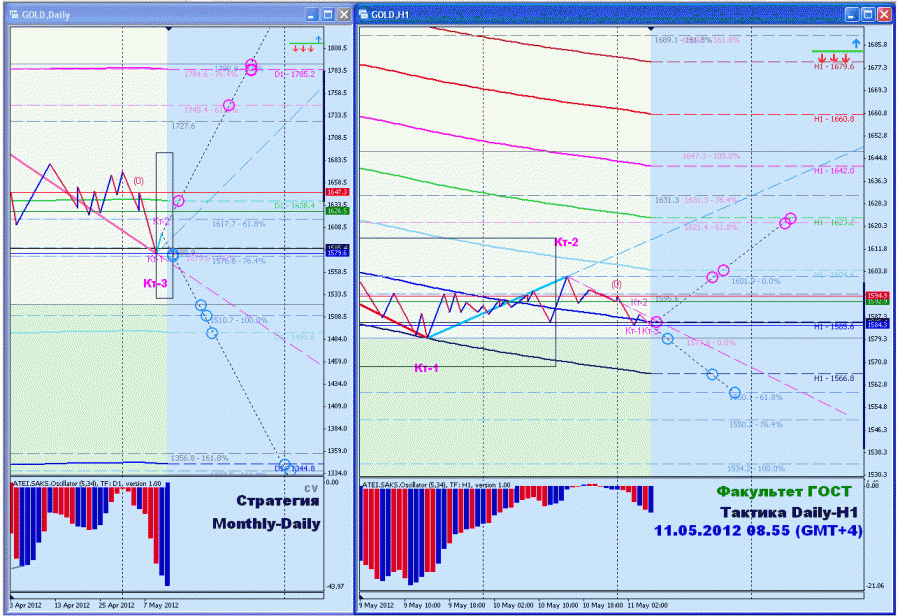Click the 11.05.2012 08.55 (GMT+4) timestamp

[759, 530]
